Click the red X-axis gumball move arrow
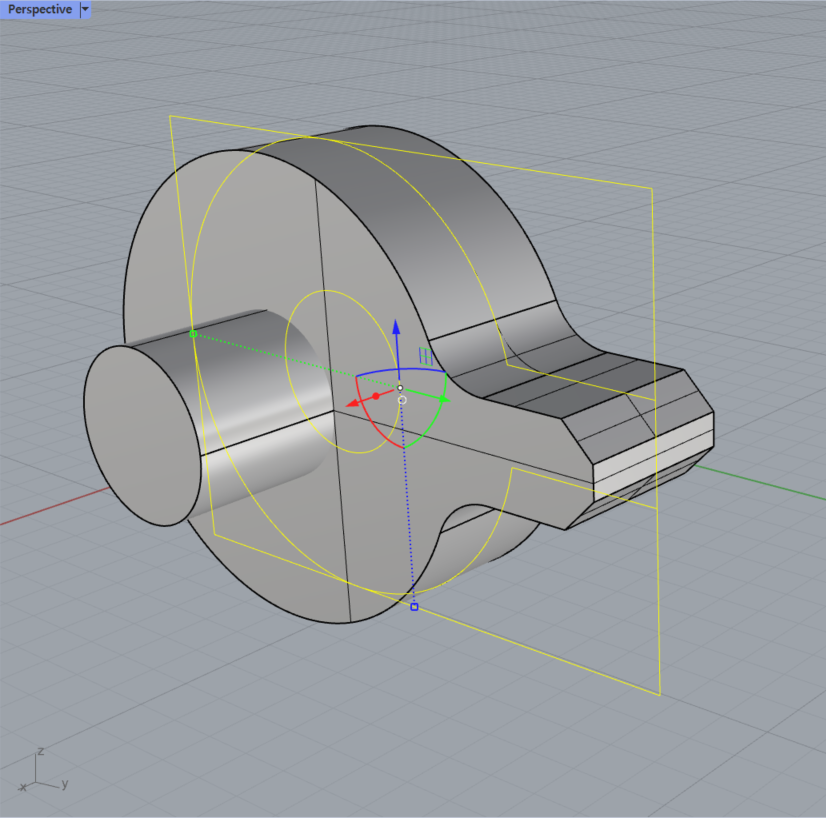The height and width of the screenshot is (818, 826). (353, 403)
